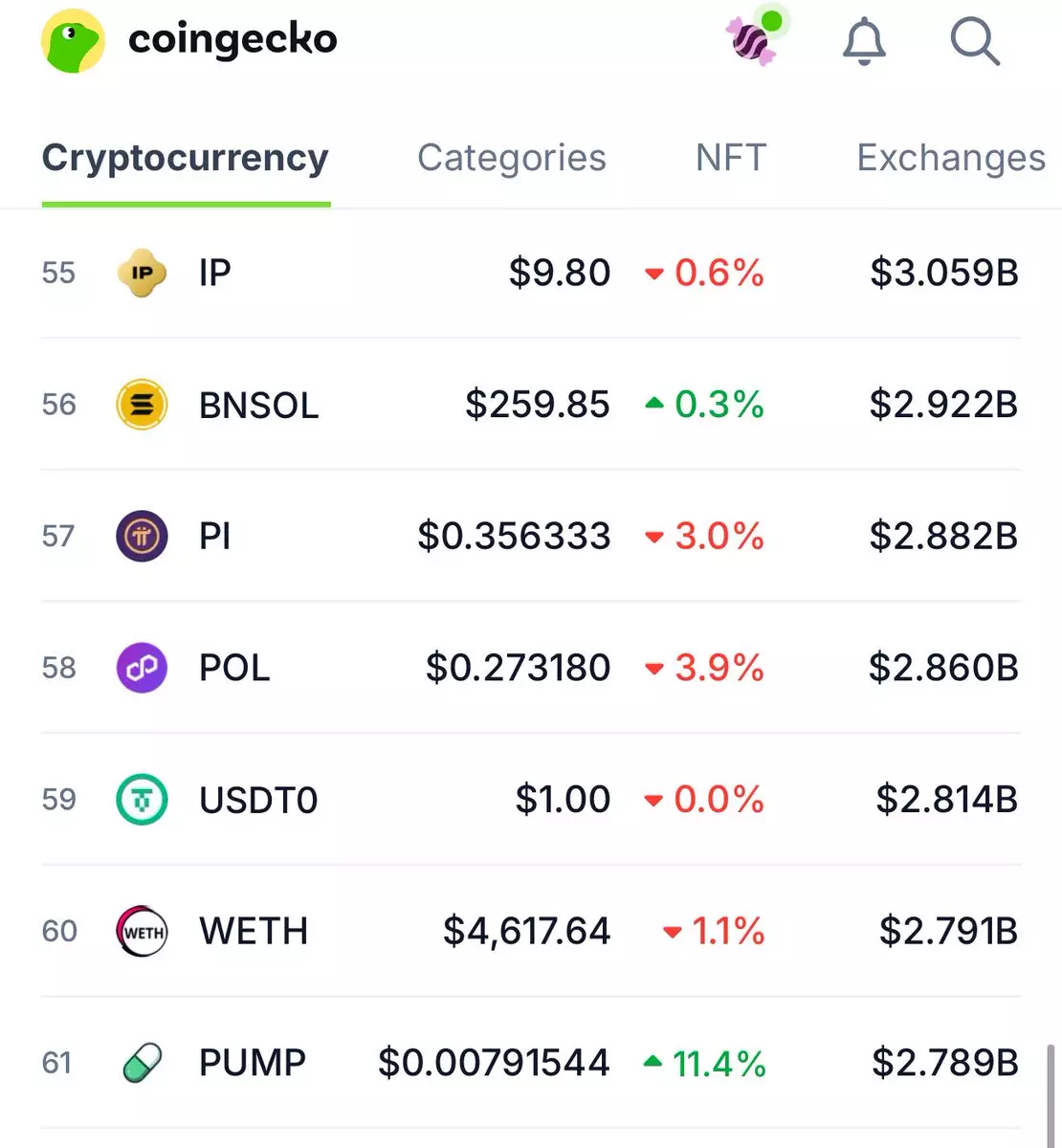Click WETH price $4,617.64
Image resolution: width=1062 pixels, height=1148 pixels.
point(526,931)
